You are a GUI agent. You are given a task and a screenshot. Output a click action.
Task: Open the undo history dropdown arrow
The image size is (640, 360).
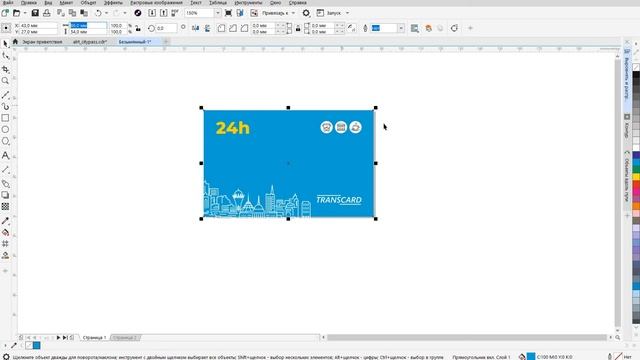coord(107,13)
